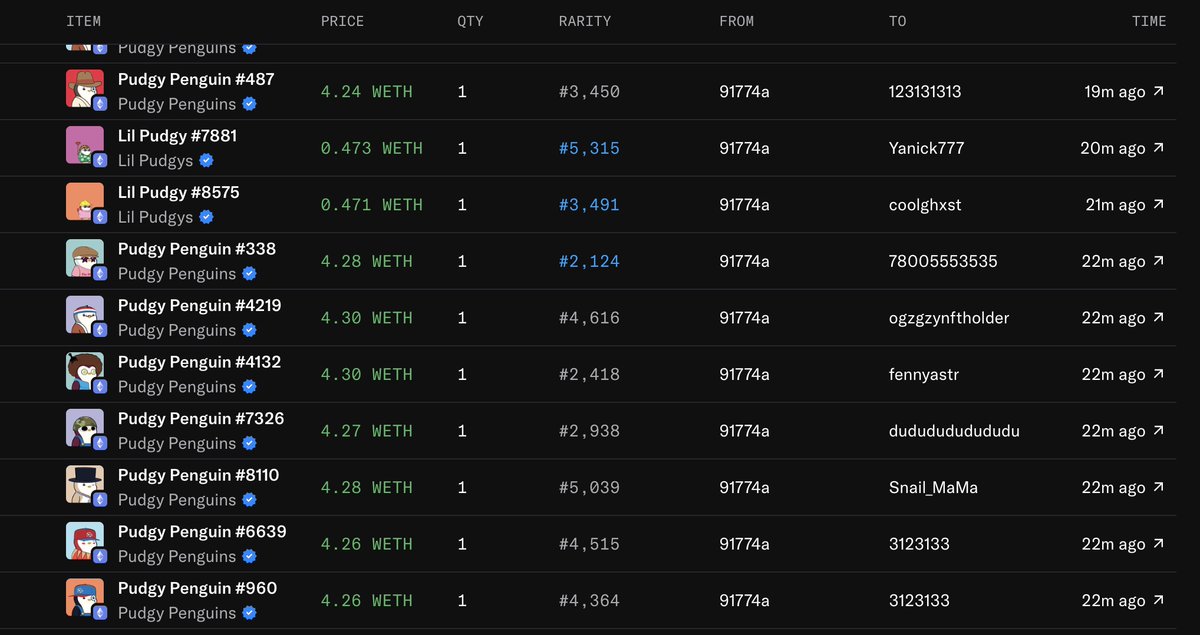Click the 0.471 WETH price
The width and height of the screenshot is (1200, 635).
click(372, 204)
